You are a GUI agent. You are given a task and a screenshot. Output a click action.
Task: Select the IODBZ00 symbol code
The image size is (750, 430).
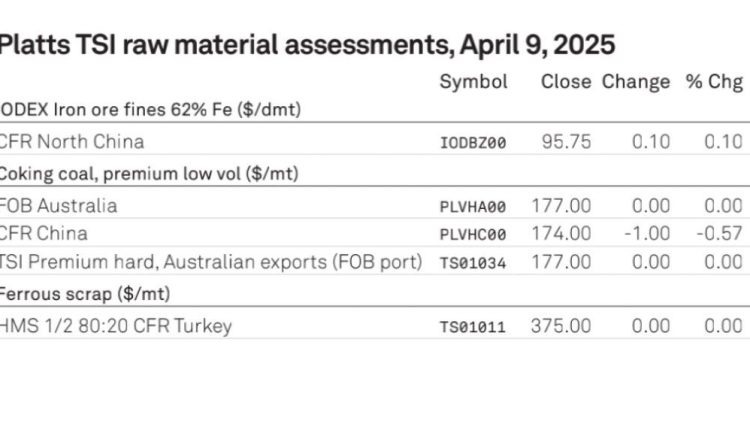(x=473, y=143)
